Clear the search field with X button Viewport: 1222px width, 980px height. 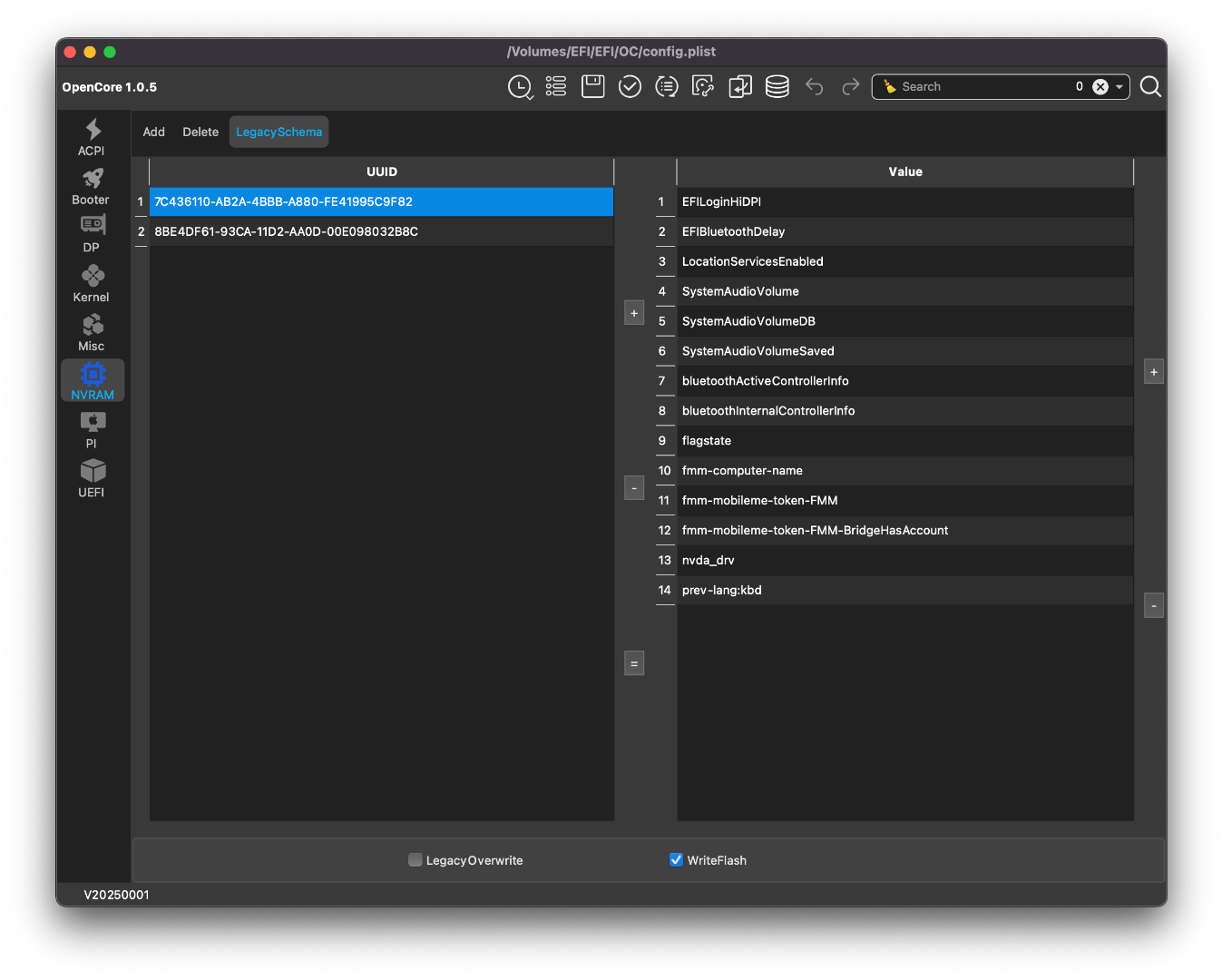click(x=1100, y=87)
